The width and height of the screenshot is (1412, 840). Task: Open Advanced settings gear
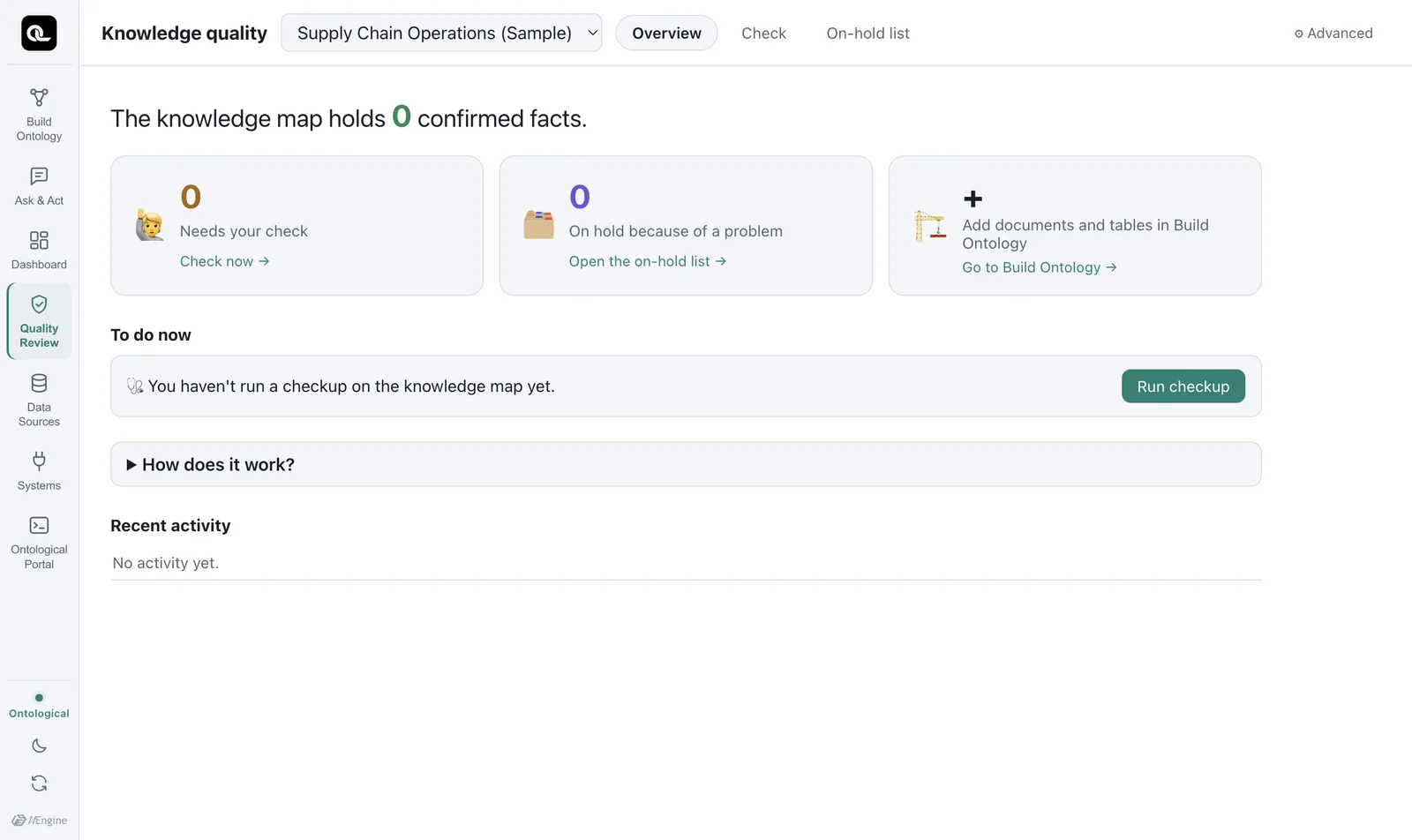point(1333,34)
